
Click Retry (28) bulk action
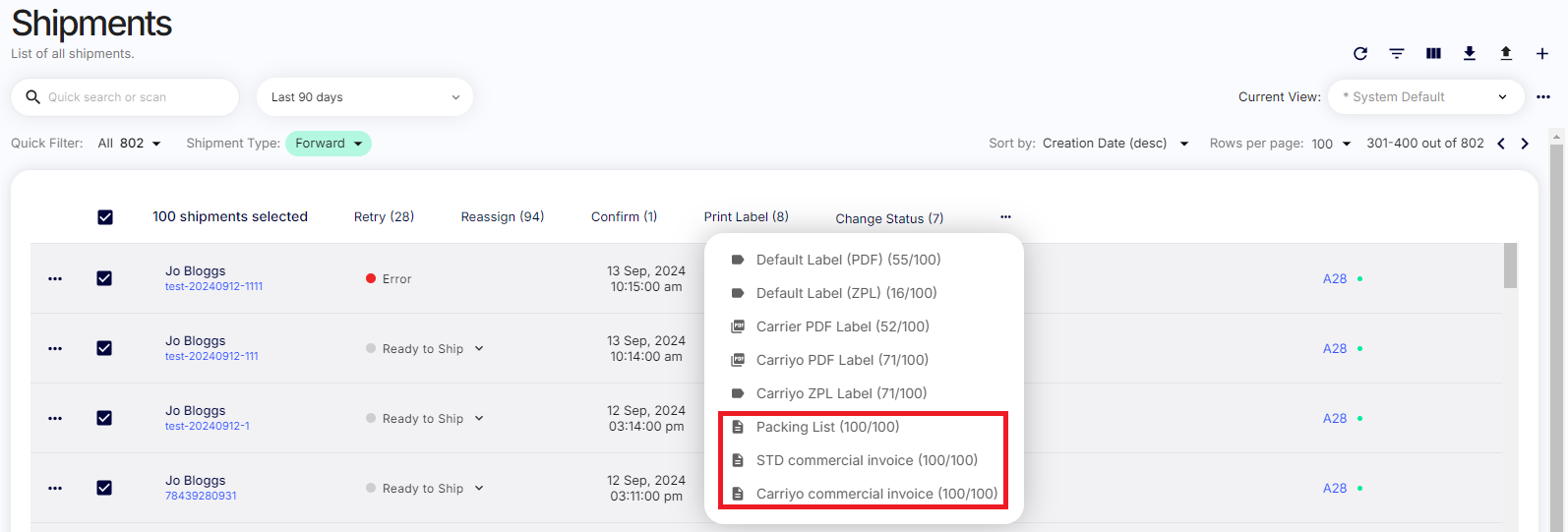(384, 217)
